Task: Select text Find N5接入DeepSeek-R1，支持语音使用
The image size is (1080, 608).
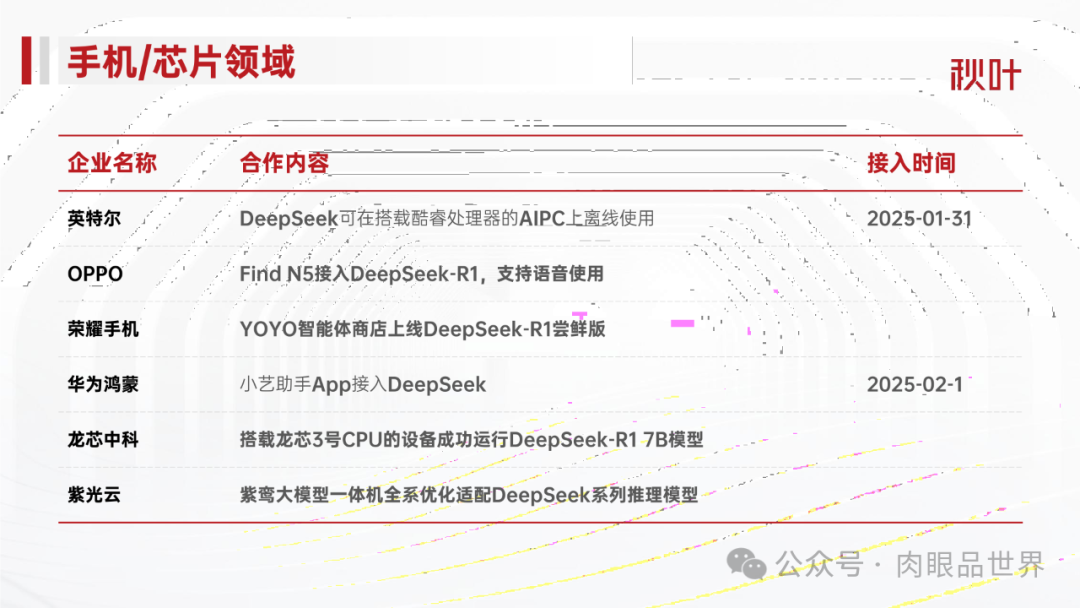Action: [422, 274]
